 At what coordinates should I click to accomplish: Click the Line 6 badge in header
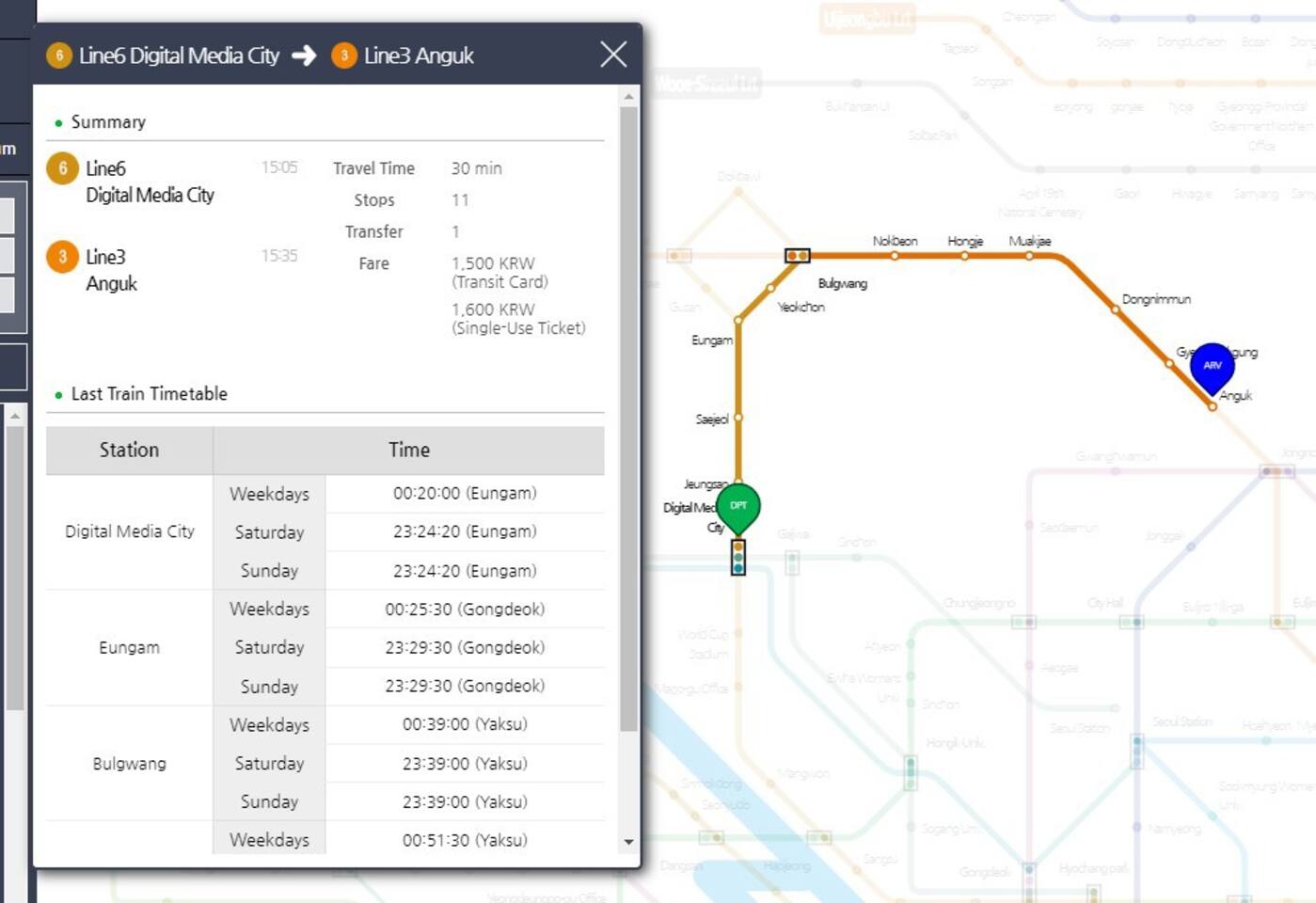(59, 55)
